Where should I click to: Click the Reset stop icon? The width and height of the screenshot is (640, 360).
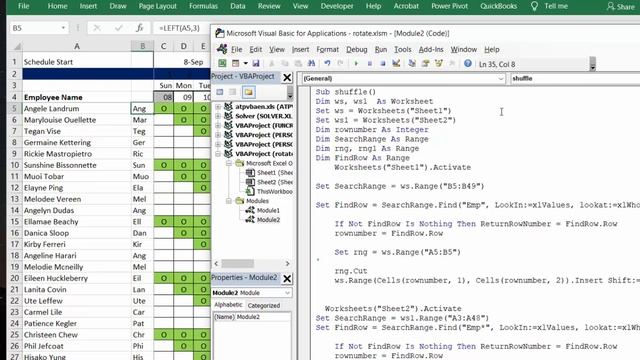[x=383, y=63]
